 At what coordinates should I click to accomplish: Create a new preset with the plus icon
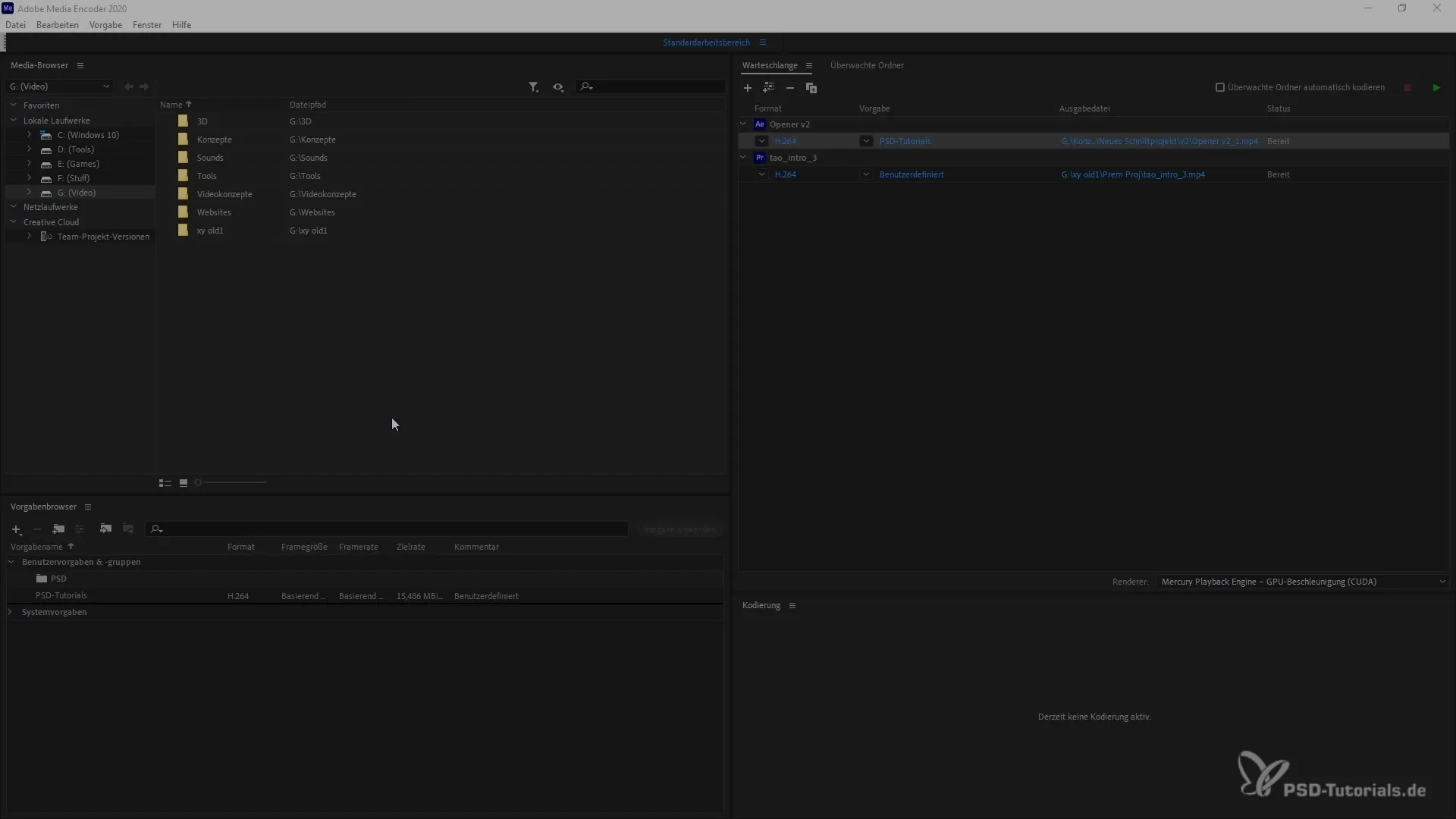coord(17,529)
